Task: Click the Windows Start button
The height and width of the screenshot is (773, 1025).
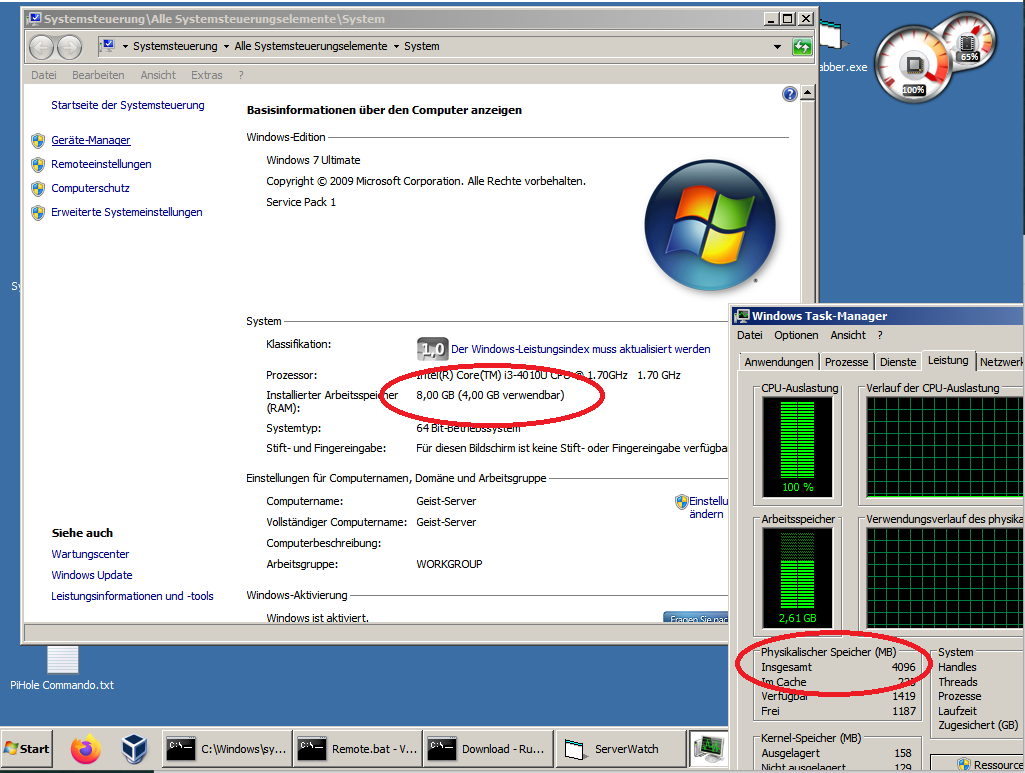Action: click(x=27, y=748)
